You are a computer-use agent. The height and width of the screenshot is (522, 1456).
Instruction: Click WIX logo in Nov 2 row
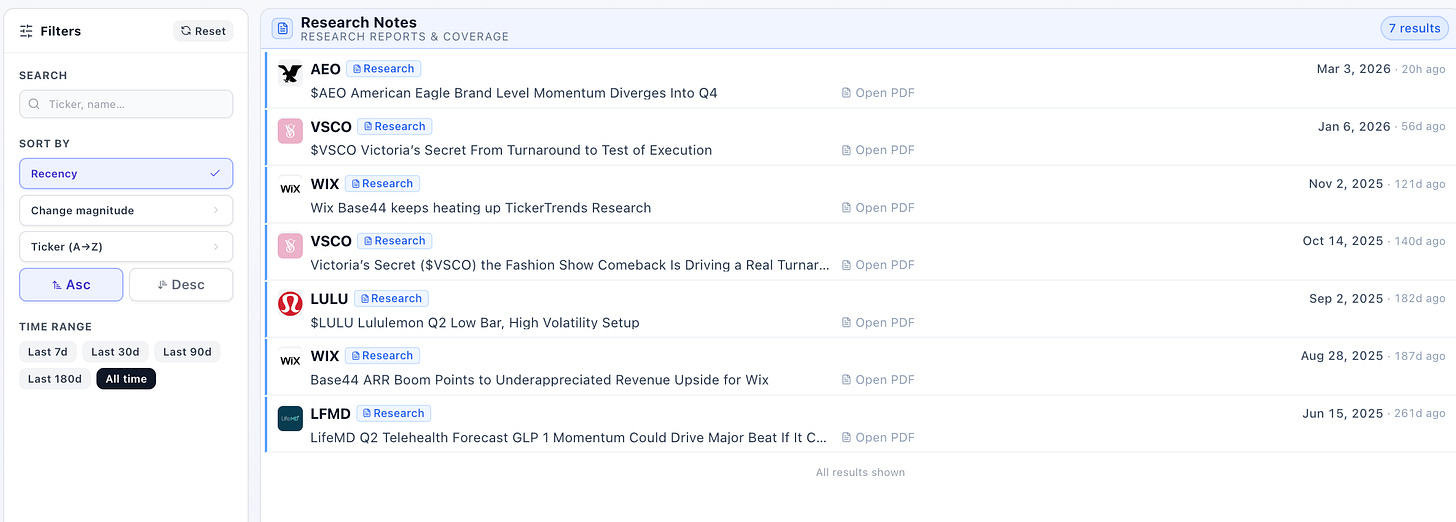290,188
